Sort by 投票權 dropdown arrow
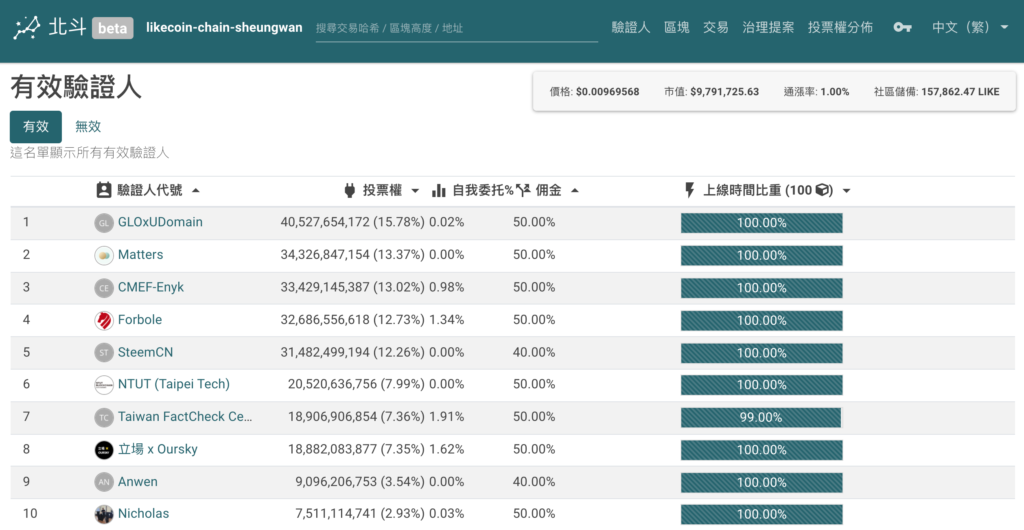The image size is (1024, 530). (x=415, y=191)
